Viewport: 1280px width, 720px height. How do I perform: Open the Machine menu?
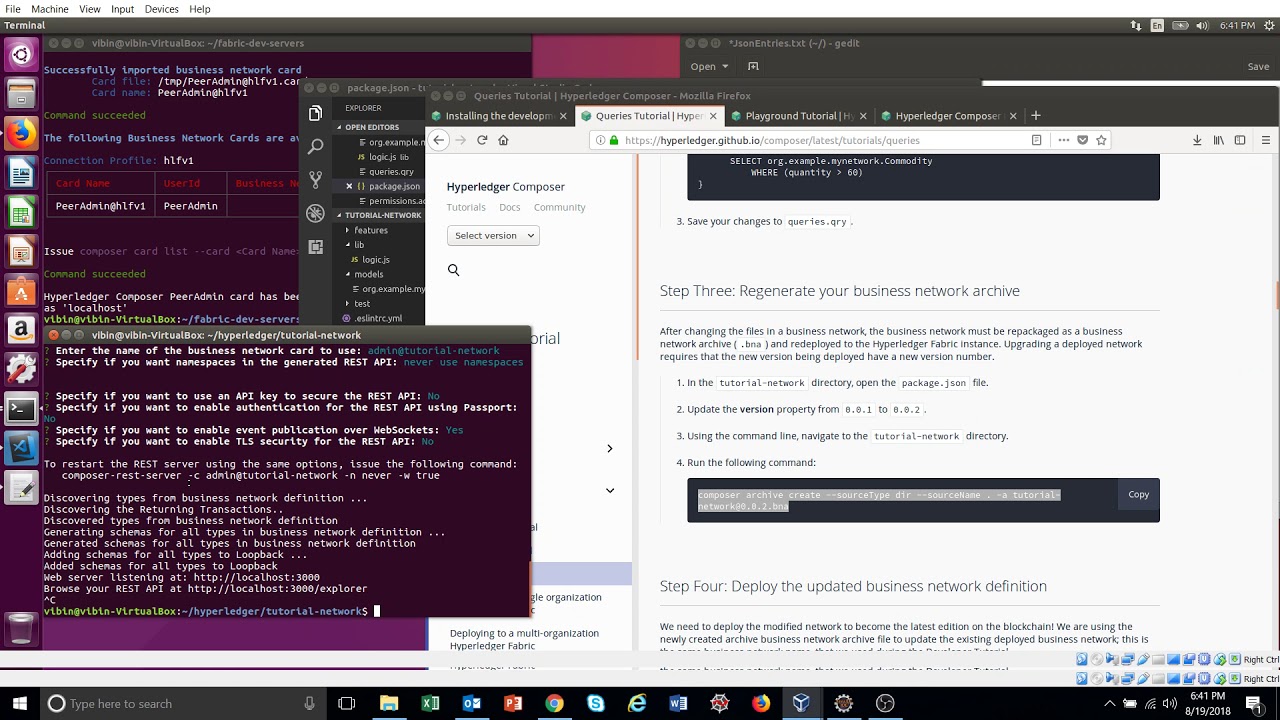pyautogui.click(x=50, y=9)
